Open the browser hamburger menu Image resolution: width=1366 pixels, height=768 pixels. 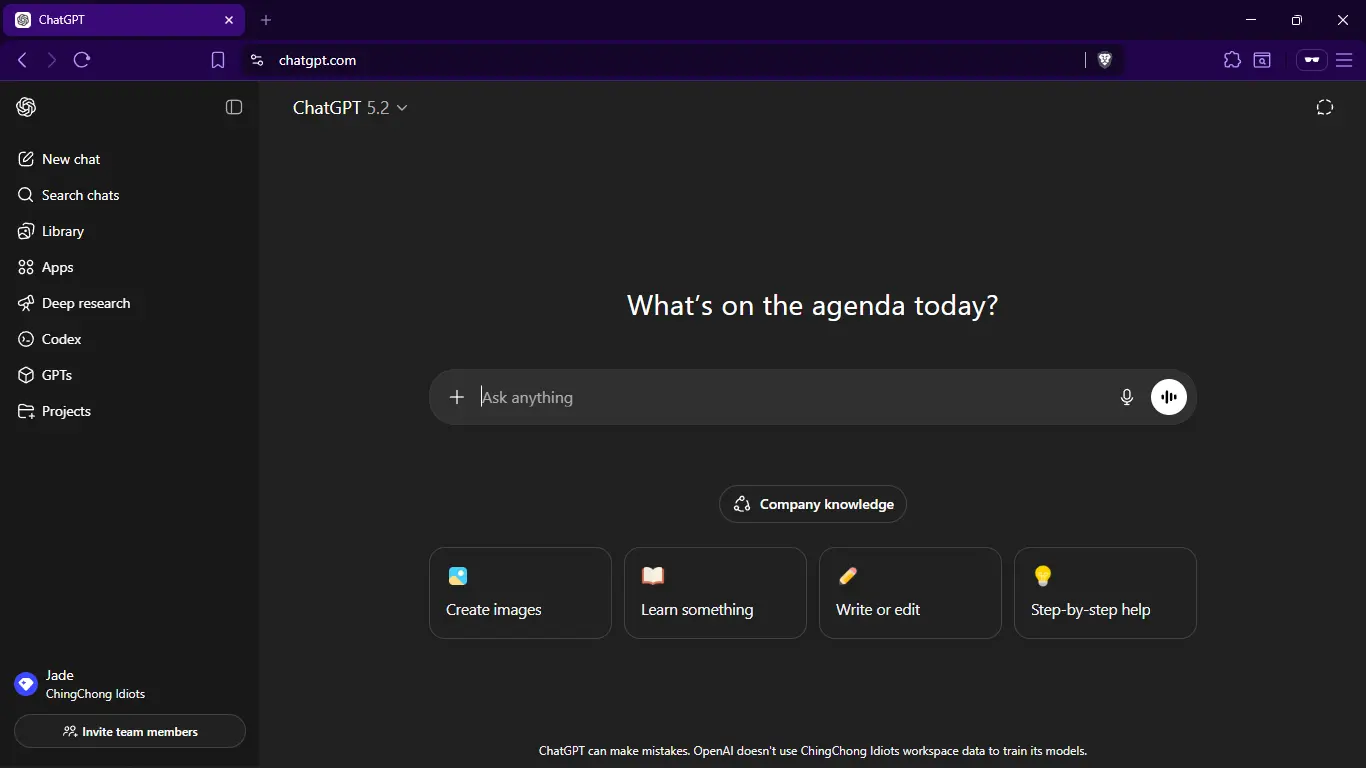(x=1344, y=60)
